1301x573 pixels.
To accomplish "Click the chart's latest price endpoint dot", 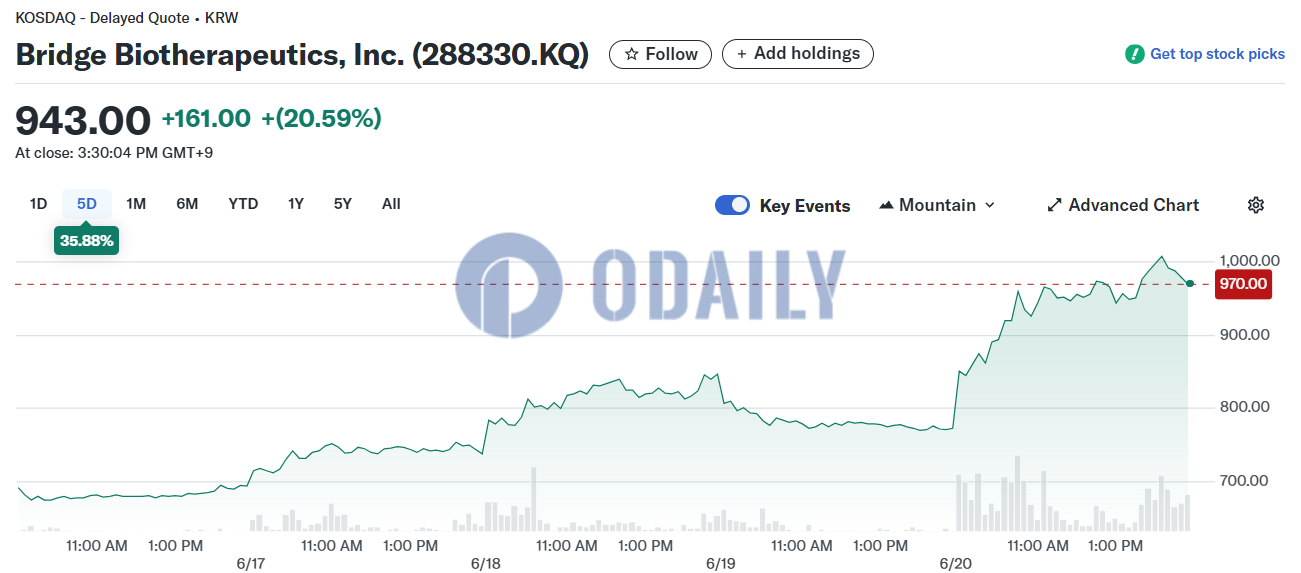I will pyautogui.click(x=1189, y=284).
